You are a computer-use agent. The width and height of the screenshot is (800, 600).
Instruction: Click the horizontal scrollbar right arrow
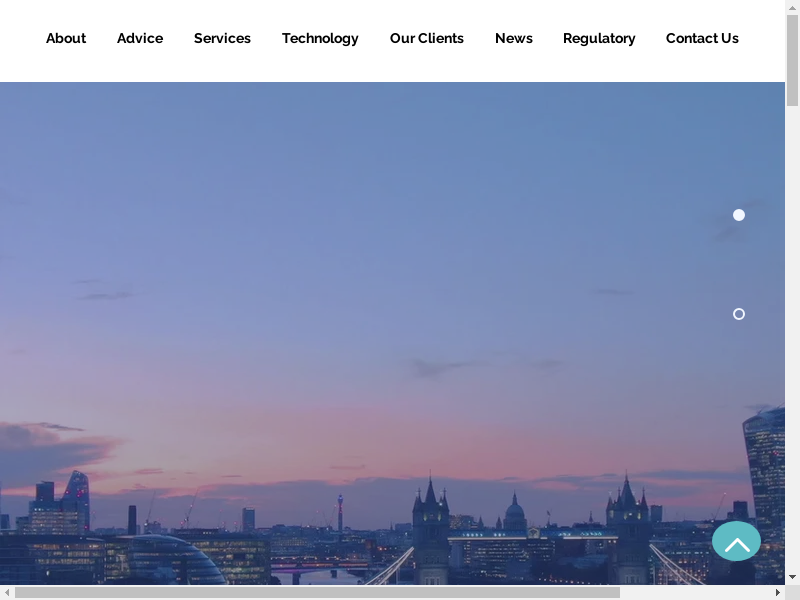[x=777, y=592]
